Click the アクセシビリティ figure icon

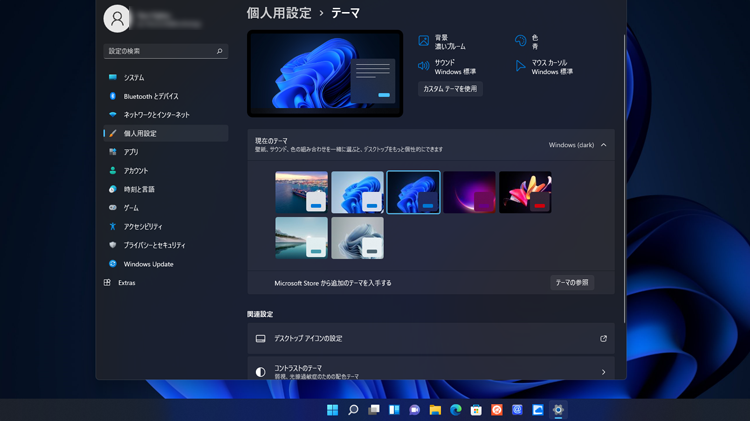click(x=112, y=226)
